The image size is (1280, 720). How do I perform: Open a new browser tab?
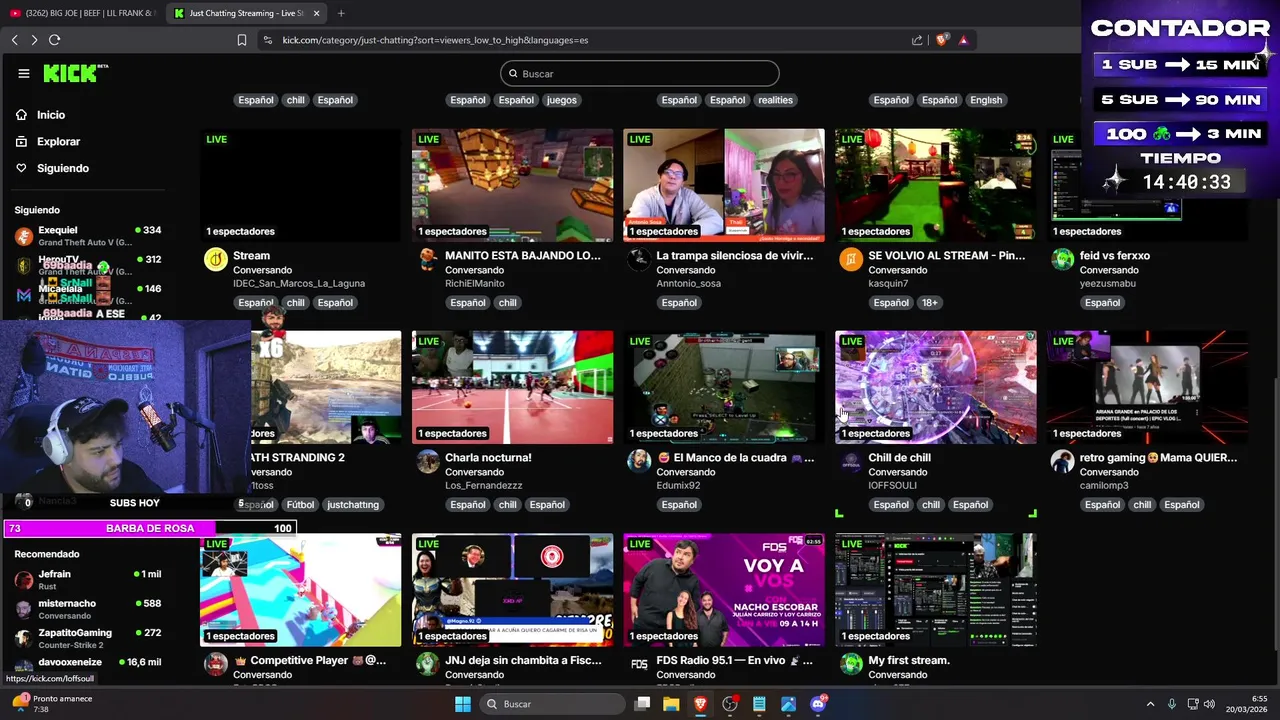point(341,13)
